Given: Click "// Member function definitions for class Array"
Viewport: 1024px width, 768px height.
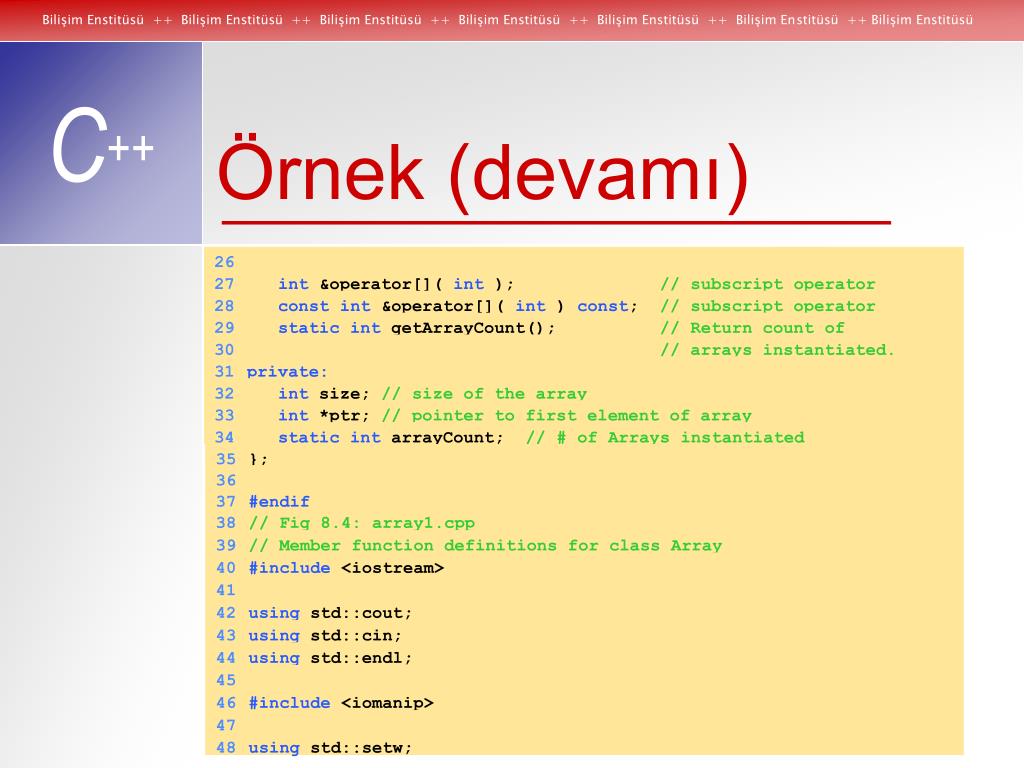Looking at the screenshot, I should point(485,545).
